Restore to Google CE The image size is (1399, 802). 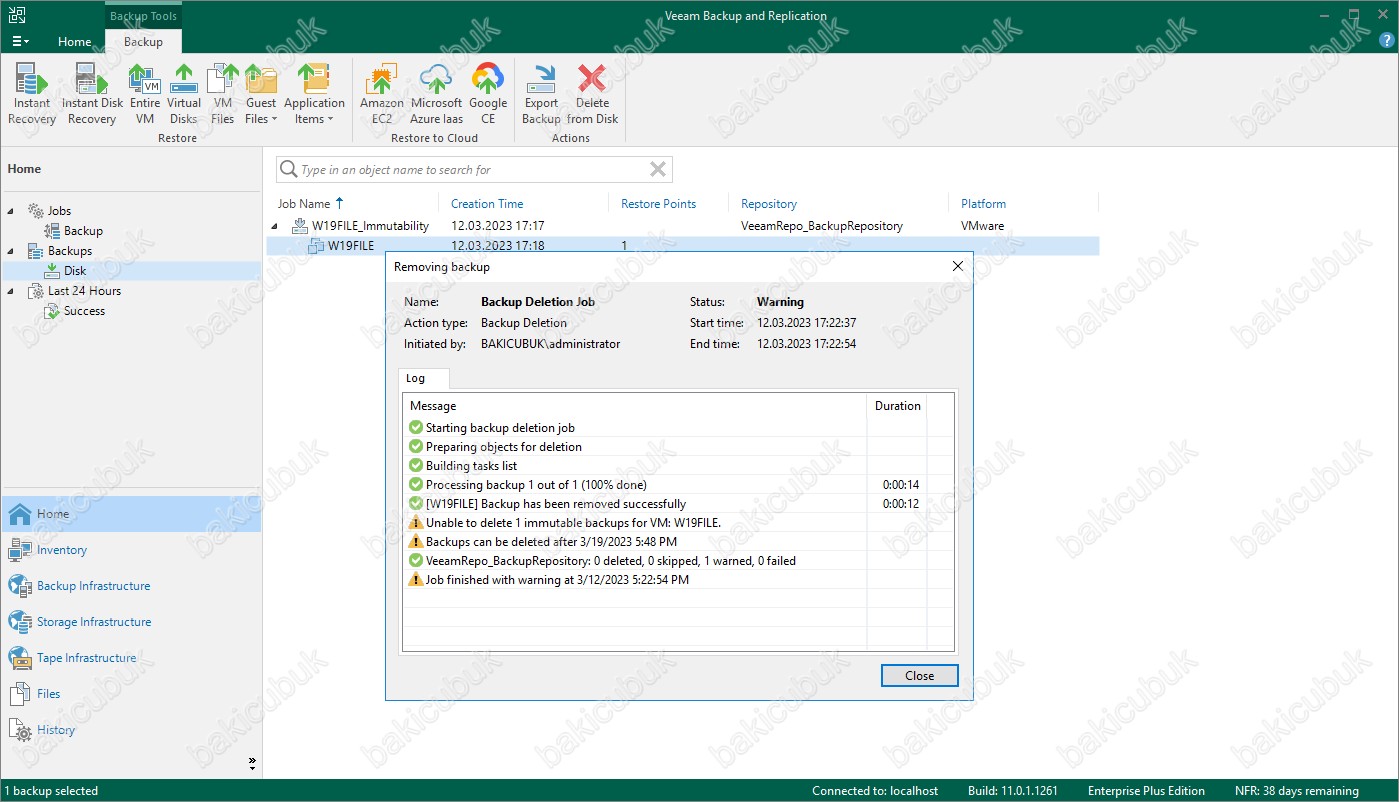coord(488,94)
